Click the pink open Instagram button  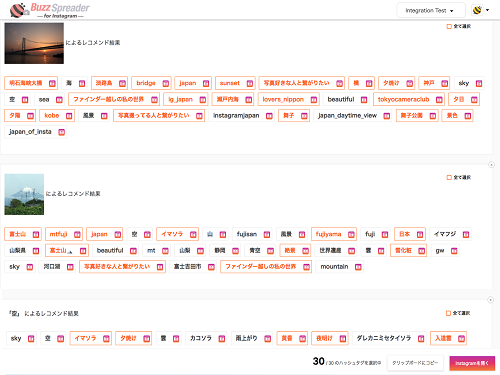coord(472,363)
